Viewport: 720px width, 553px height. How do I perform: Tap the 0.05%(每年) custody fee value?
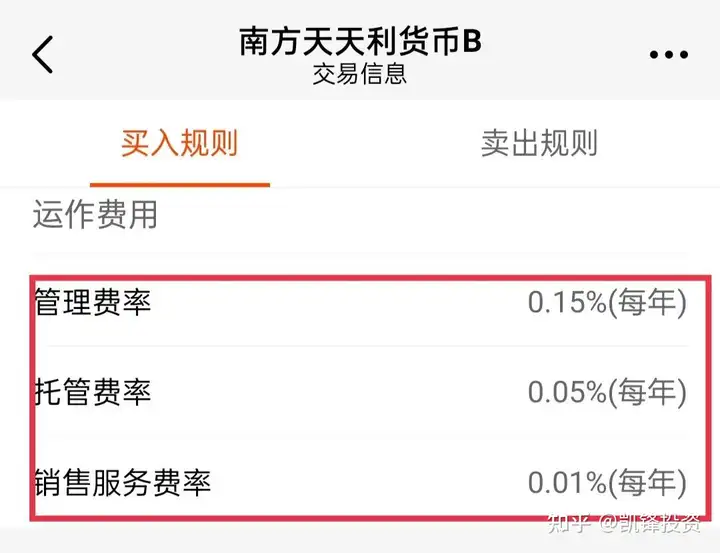point(607,392)
